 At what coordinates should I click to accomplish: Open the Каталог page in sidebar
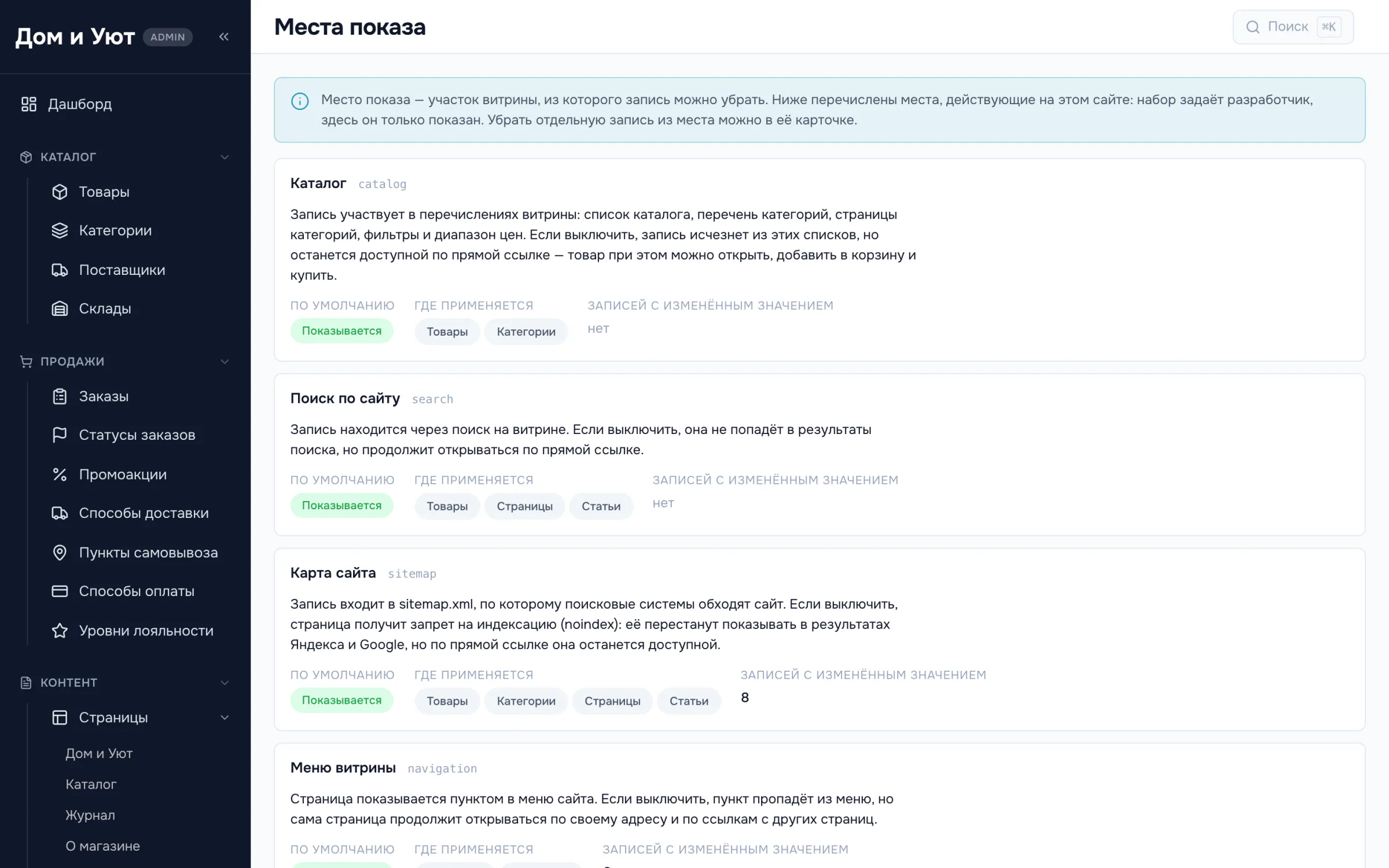coord(91,784)
